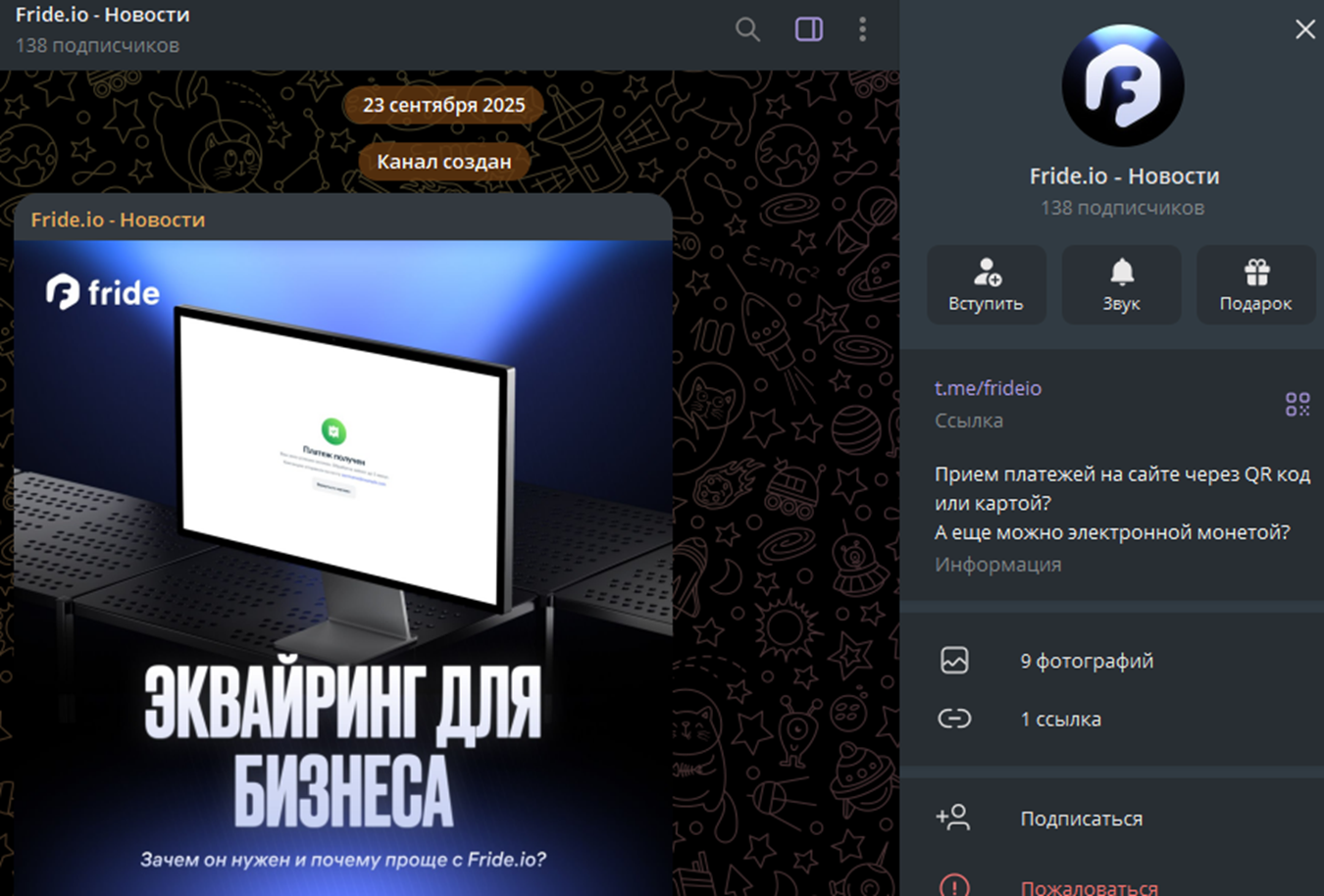Click the Канал создан service message
The image size is (1324, 896).
444,162
